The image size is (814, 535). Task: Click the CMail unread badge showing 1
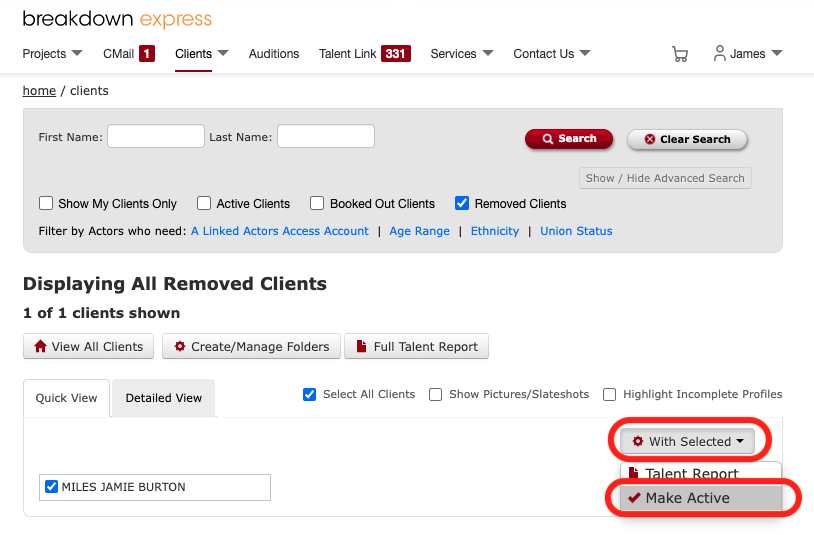click(147, 53)
